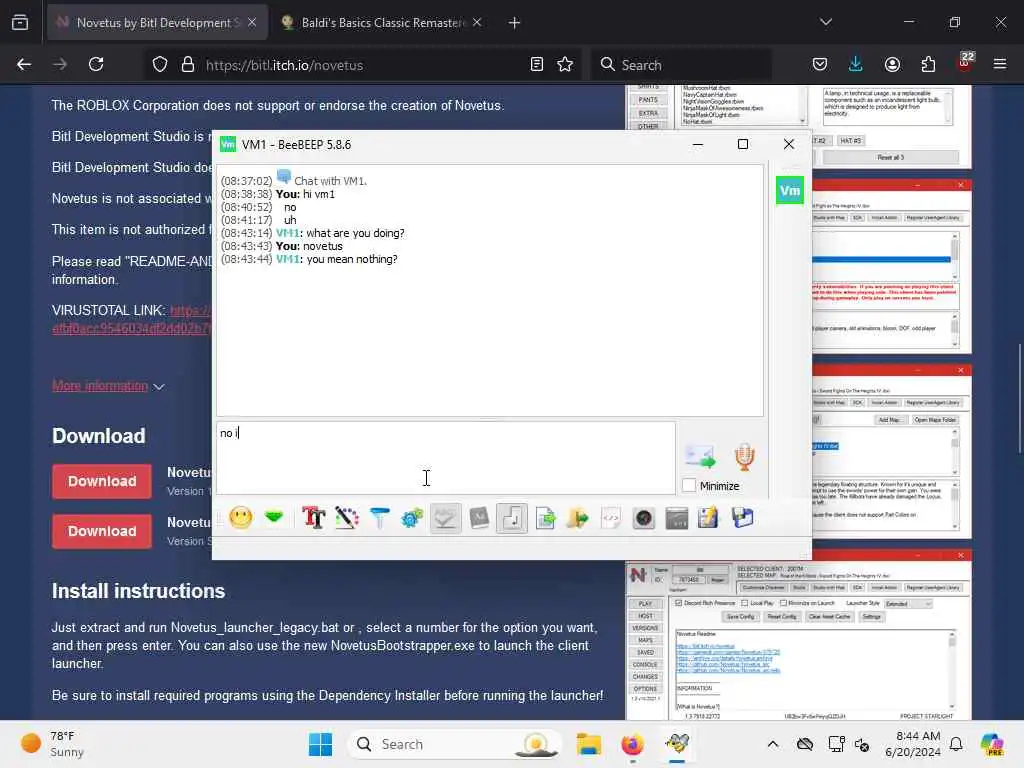Click the notepad with pencil icon
Viewport: 1024px width, 768px height.
[709, 518]
